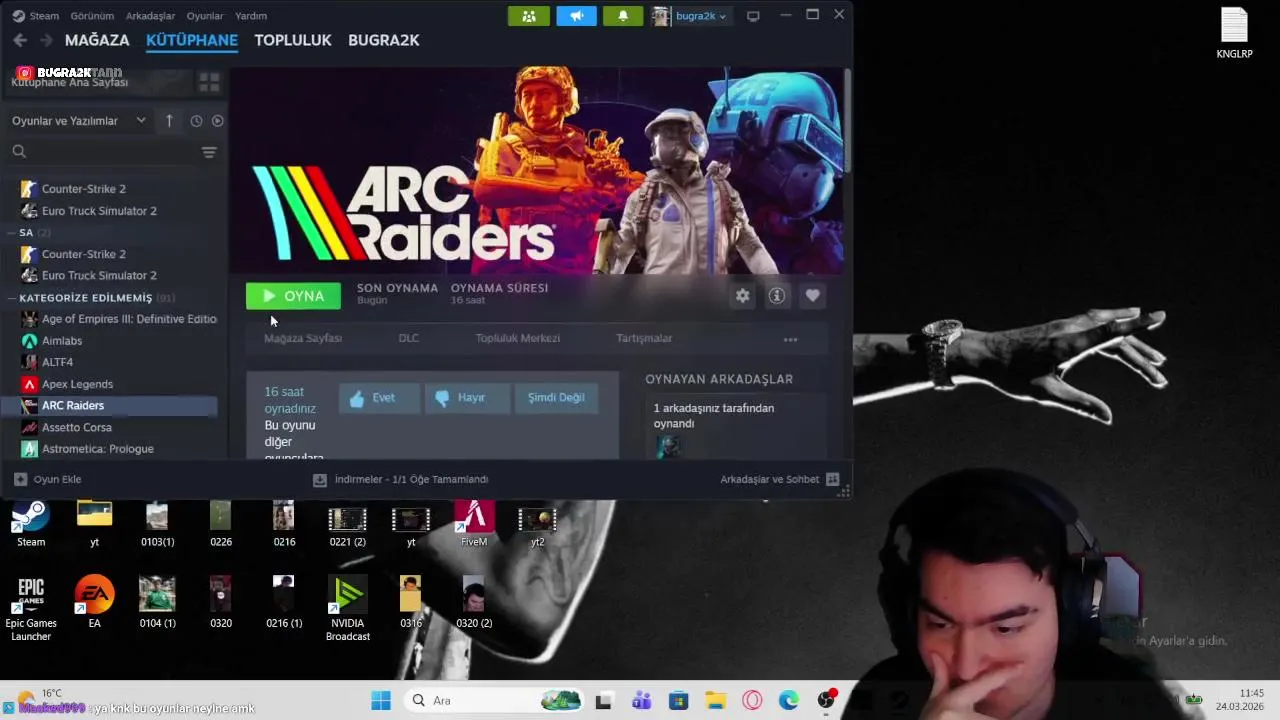The height and width of the screenshot is (720, 1280).
Task: Select ALTF4 in the library list
Action: (x=57, y=362)
